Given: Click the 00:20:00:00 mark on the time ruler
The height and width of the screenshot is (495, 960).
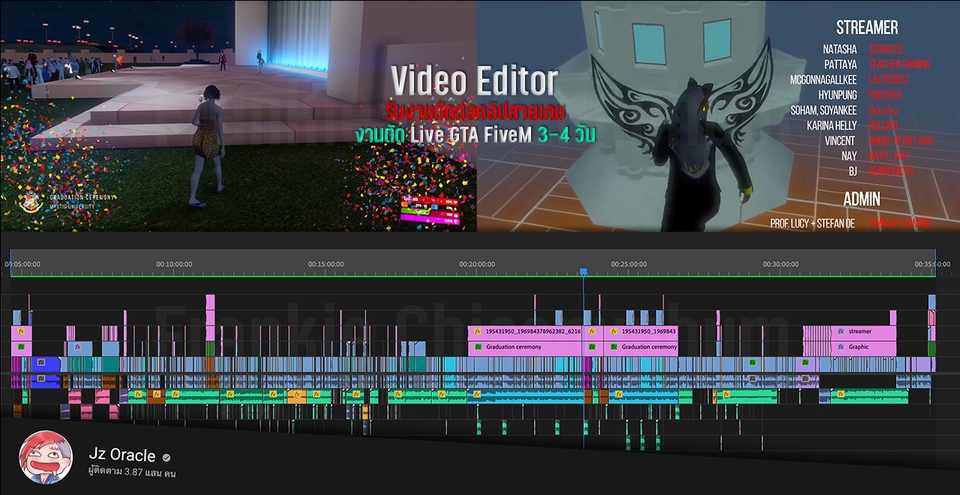Looking at the screenshot, I should (x=477, y=265).
